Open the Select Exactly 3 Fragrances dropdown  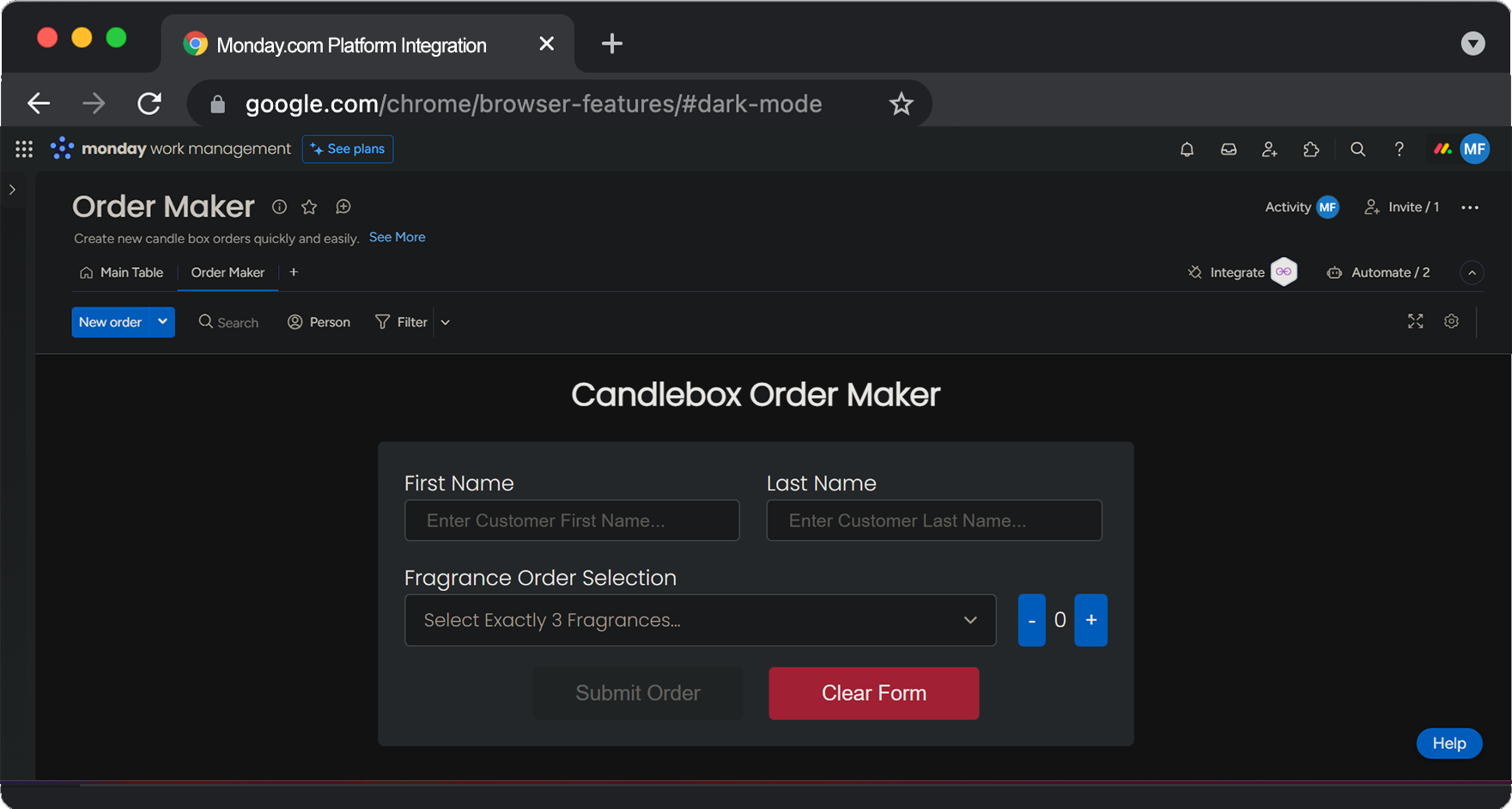pyautogui.click(x=700, y=620)
